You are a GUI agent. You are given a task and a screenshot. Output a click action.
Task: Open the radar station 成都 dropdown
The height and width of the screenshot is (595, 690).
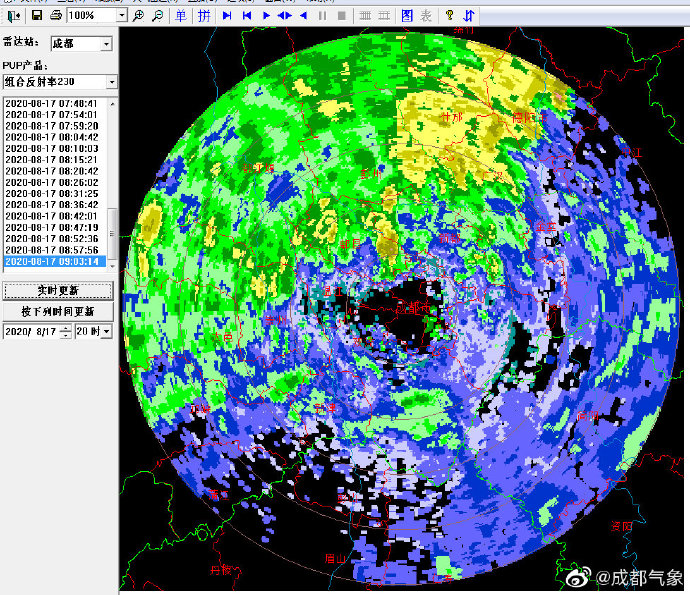[x=106, y=44]
